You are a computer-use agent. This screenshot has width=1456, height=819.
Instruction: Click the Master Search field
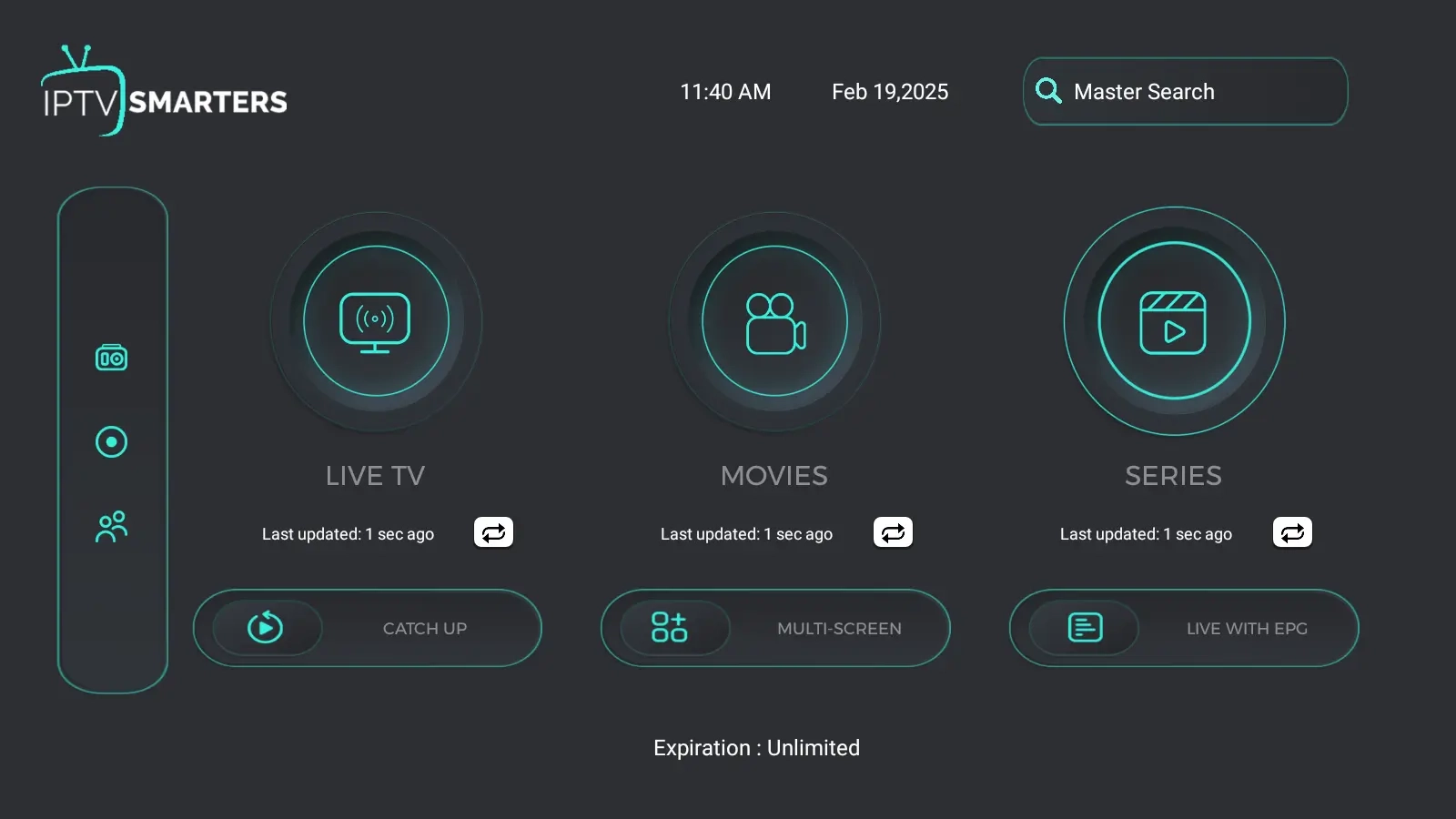(1185, 91)
